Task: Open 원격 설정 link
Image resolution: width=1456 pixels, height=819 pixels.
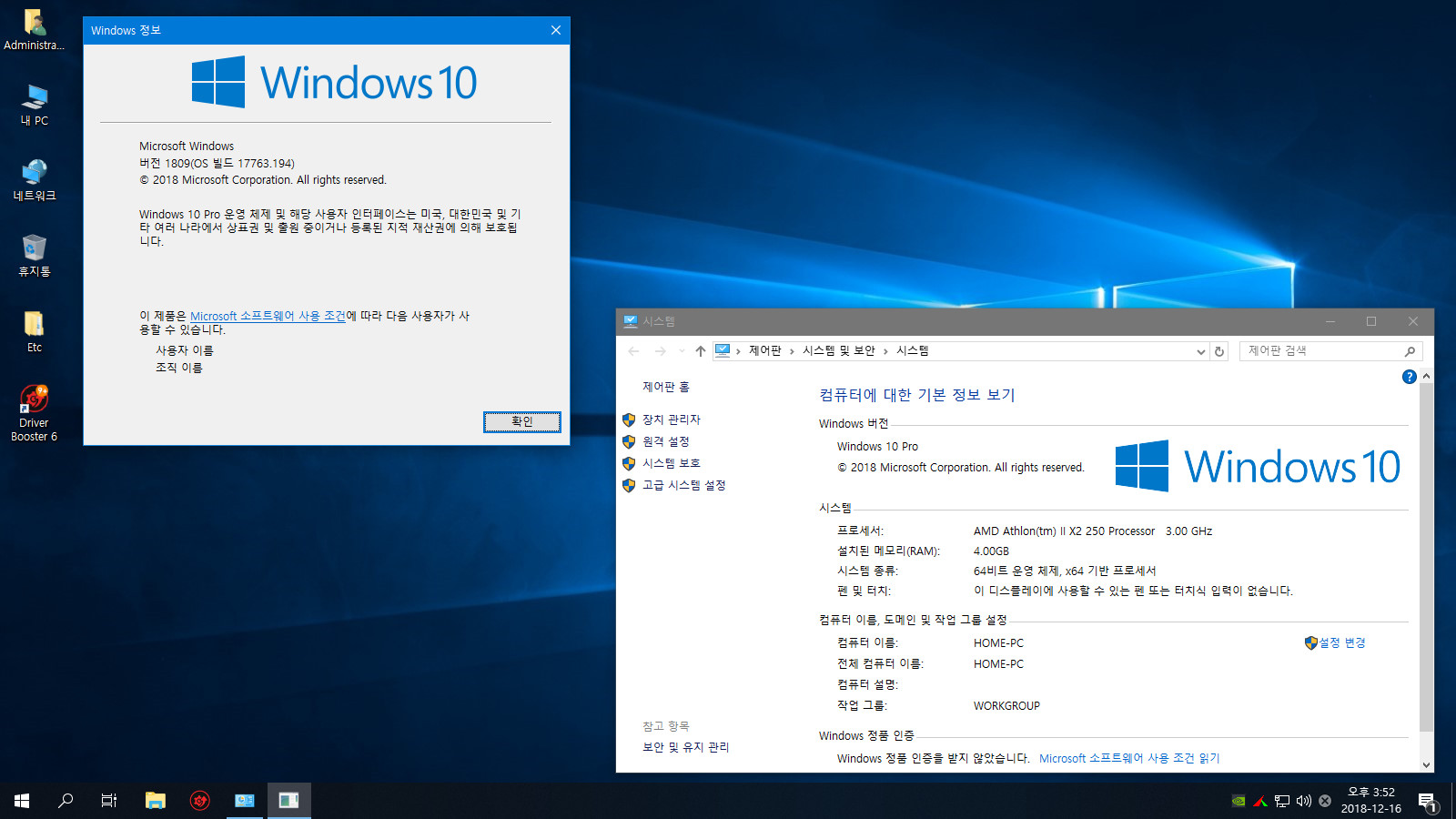Action: (x=666, y=441)
